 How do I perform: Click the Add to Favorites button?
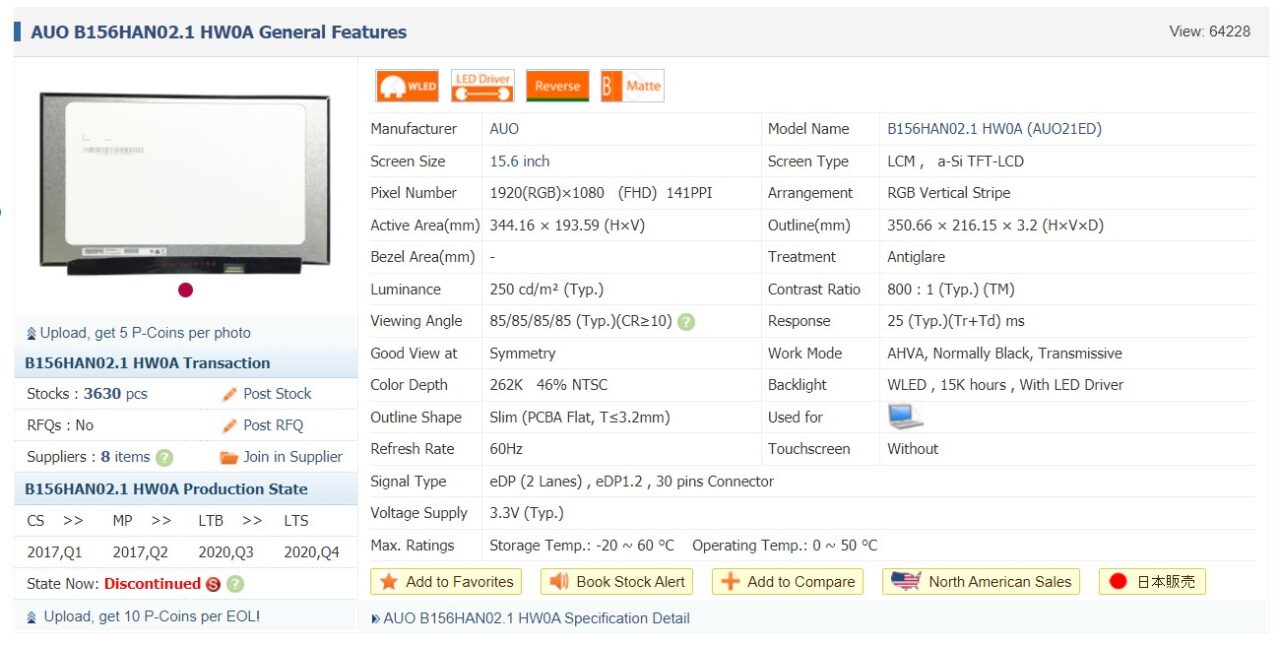[446, 582]
